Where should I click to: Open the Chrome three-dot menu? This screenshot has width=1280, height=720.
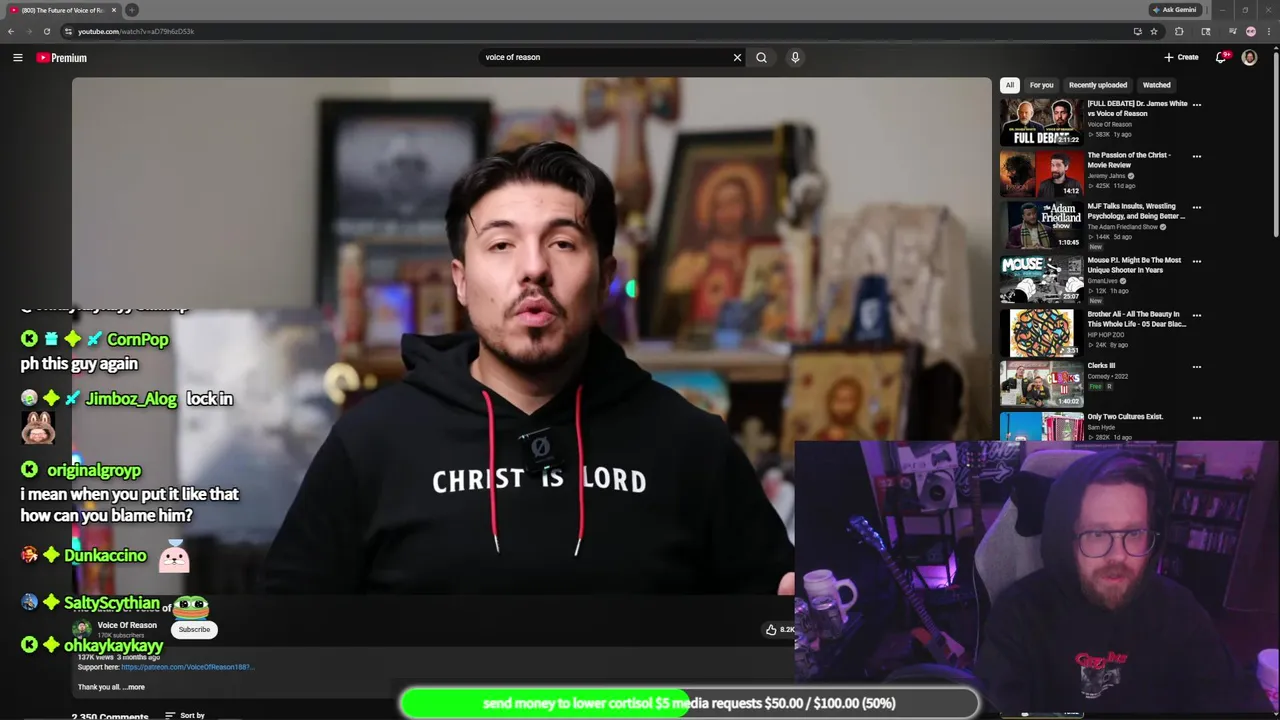pos(1268,31)
